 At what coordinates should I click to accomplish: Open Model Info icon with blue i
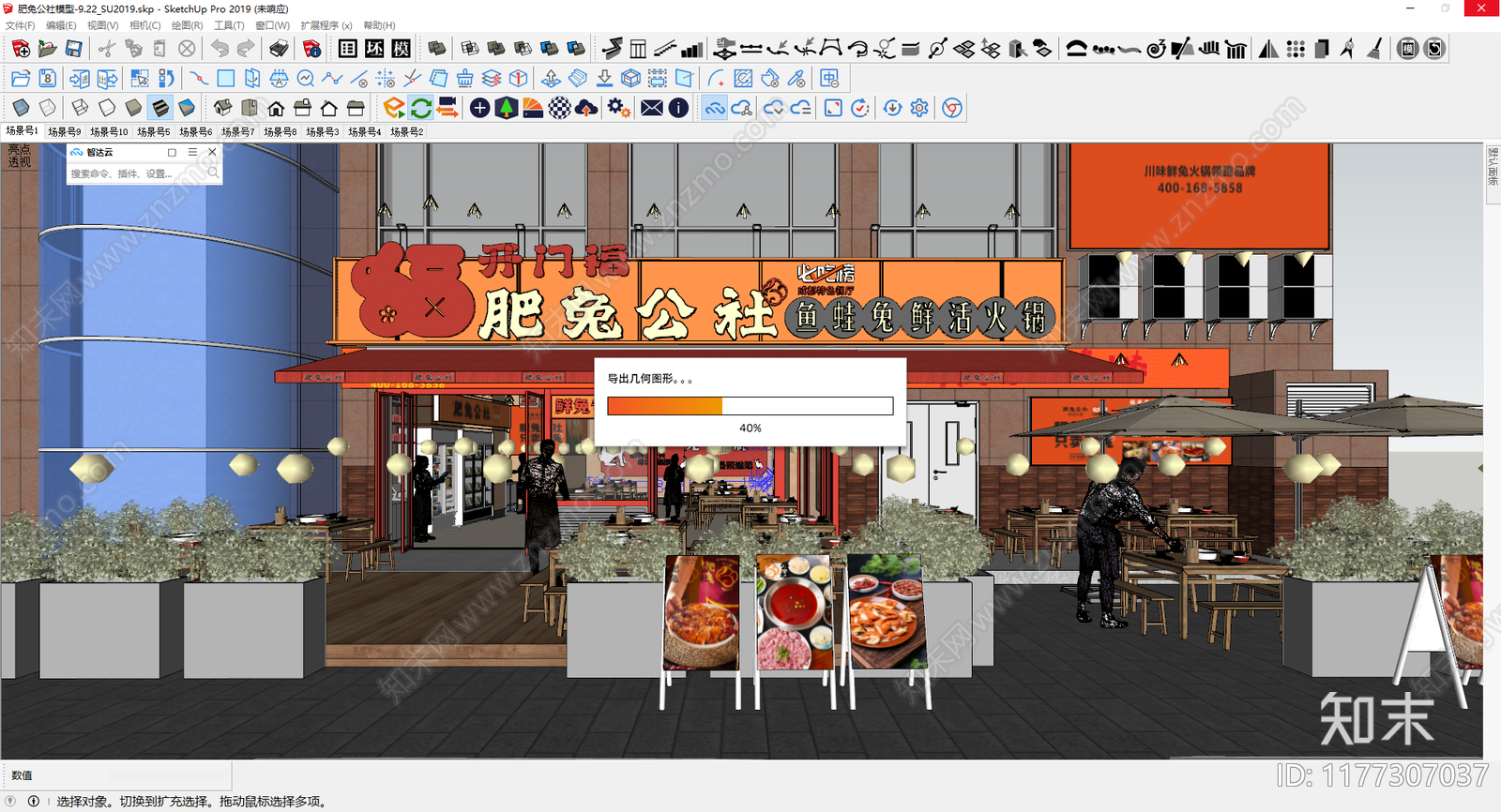pyautogui.click(x=312, y=49)
